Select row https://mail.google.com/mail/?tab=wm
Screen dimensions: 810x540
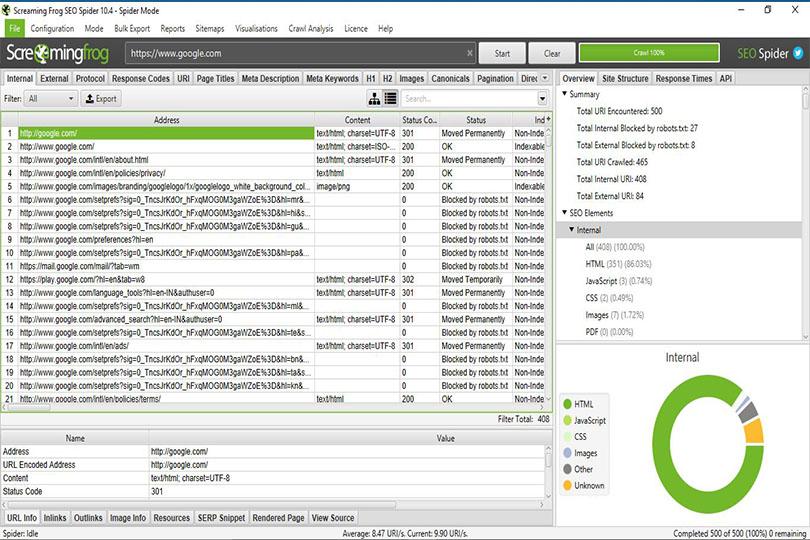point(273,266)
